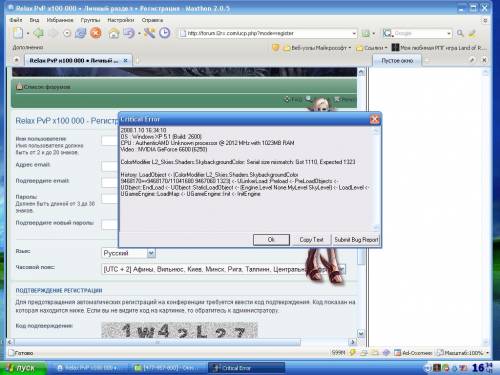The width and height of the screenshot is (500, 375).
Task: Click the green Back arrow icon
Action: [39, 33]
